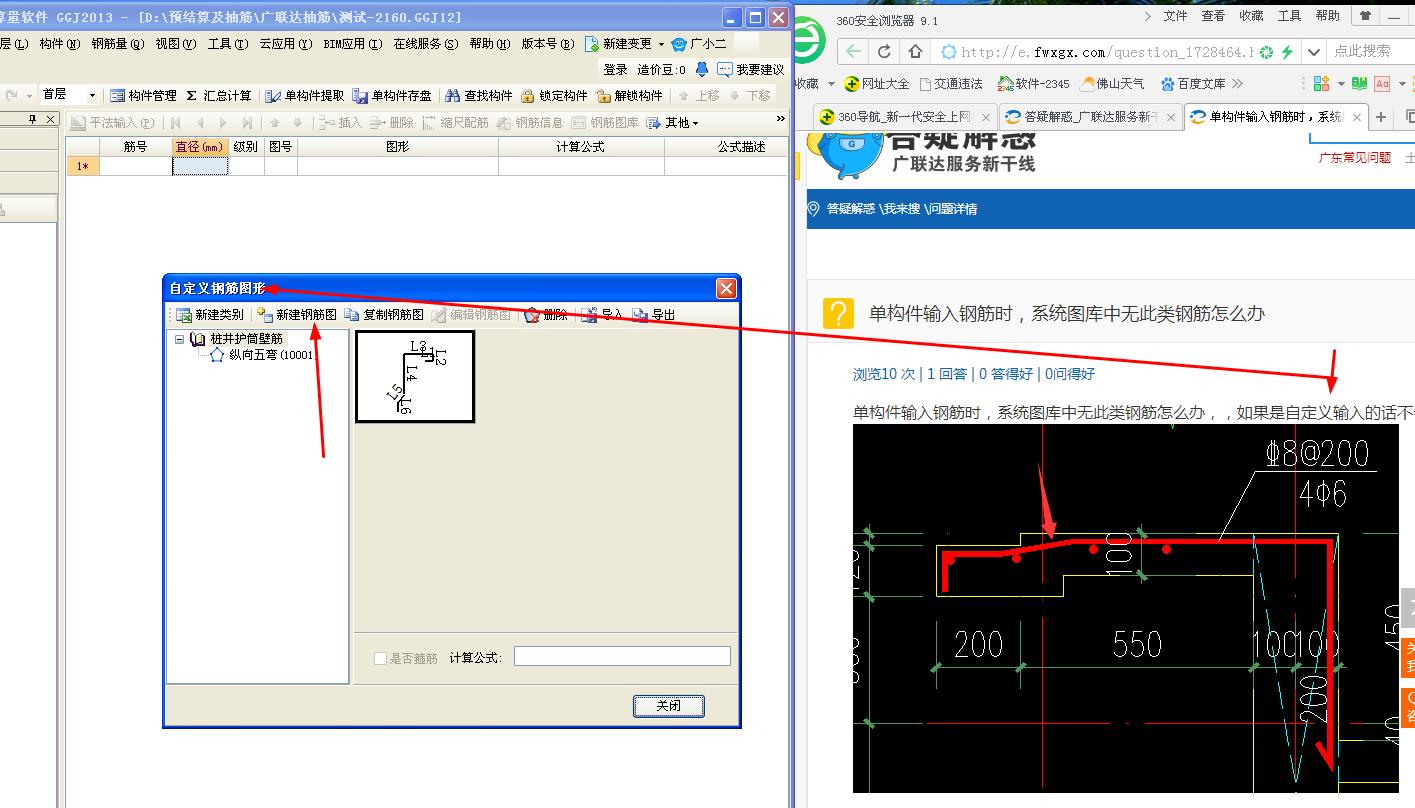Click 我要建议 feedback button
This screenshot has width=1415, height=808.
(x=751, y=69)
